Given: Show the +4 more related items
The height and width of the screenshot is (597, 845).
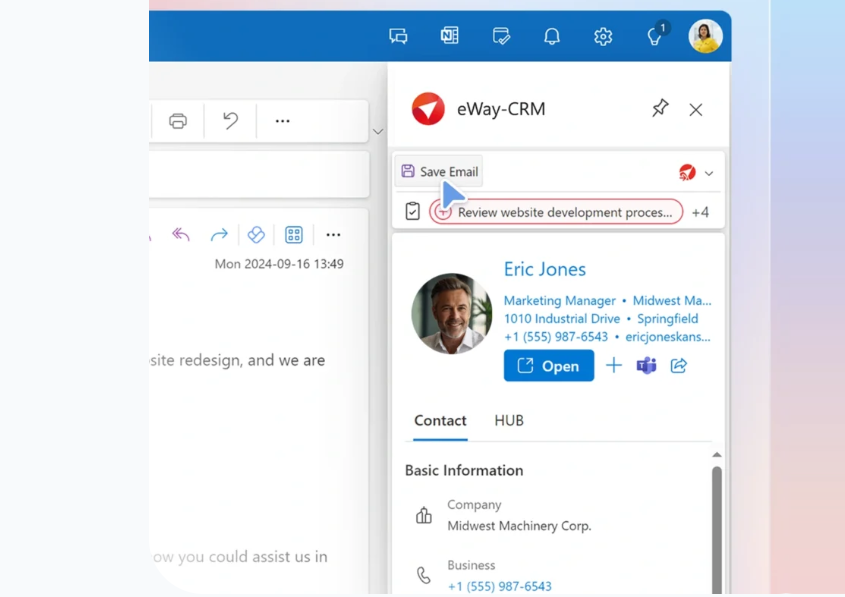Looking at the screenshot, I should 700,212.
